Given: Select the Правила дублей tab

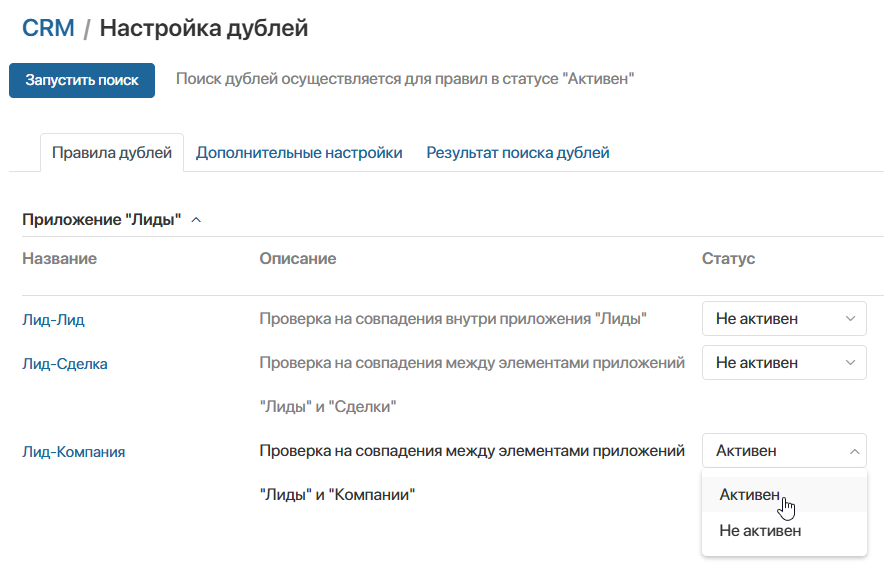Looking at the screenshot, I should click(112, 153).
